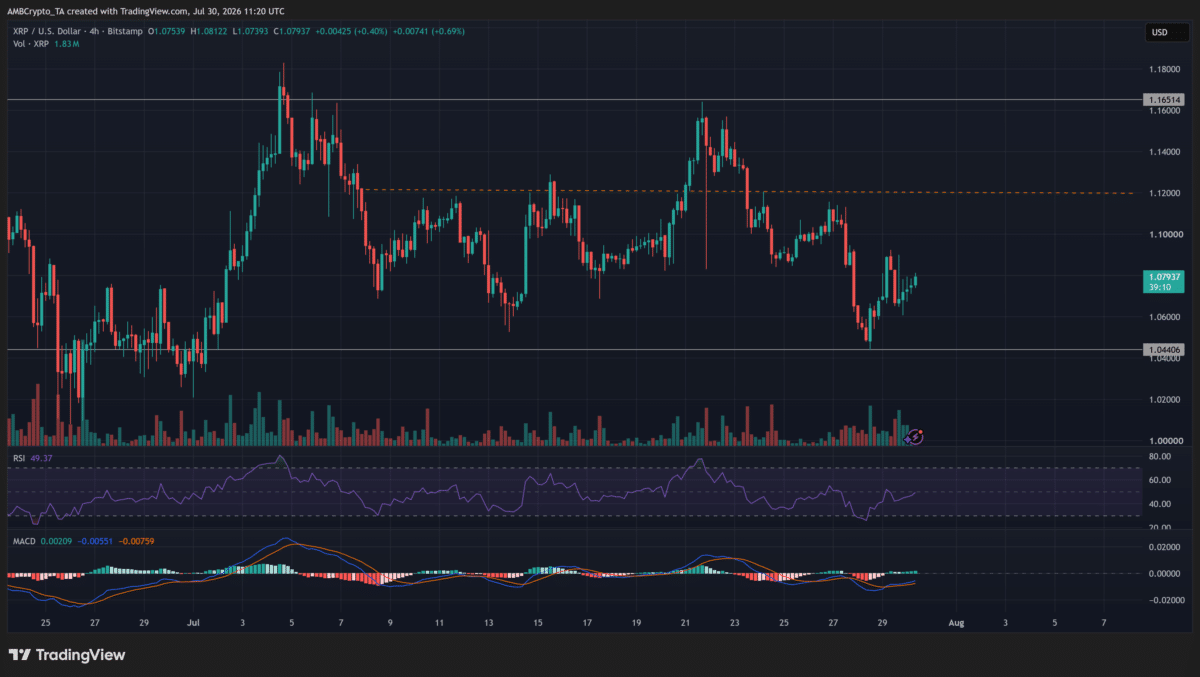Click the USD currency selector button
The width and height of the screenshot is (1200, 677).
[1168, 33]
